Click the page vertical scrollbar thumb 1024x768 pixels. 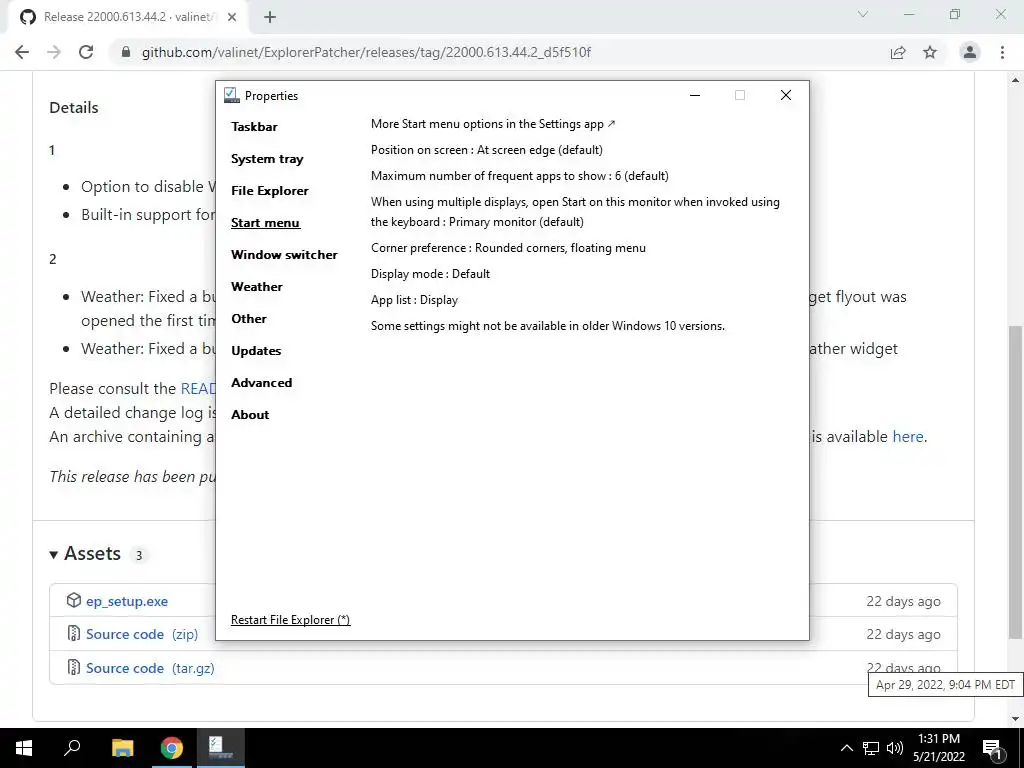click(x=1015, y=482)
